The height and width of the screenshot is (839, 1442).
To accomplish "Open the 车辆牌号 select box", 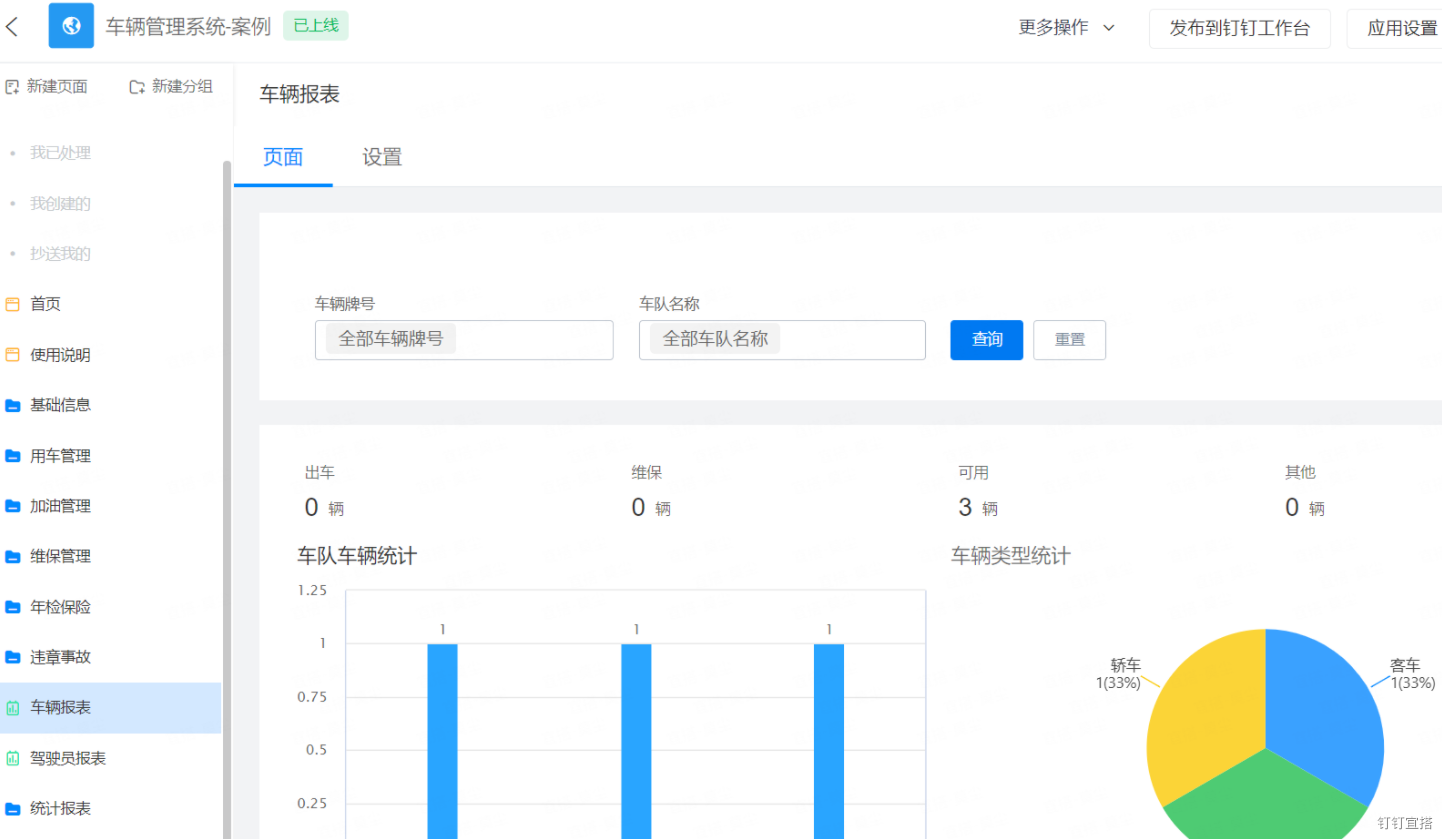I will (464, 340).
